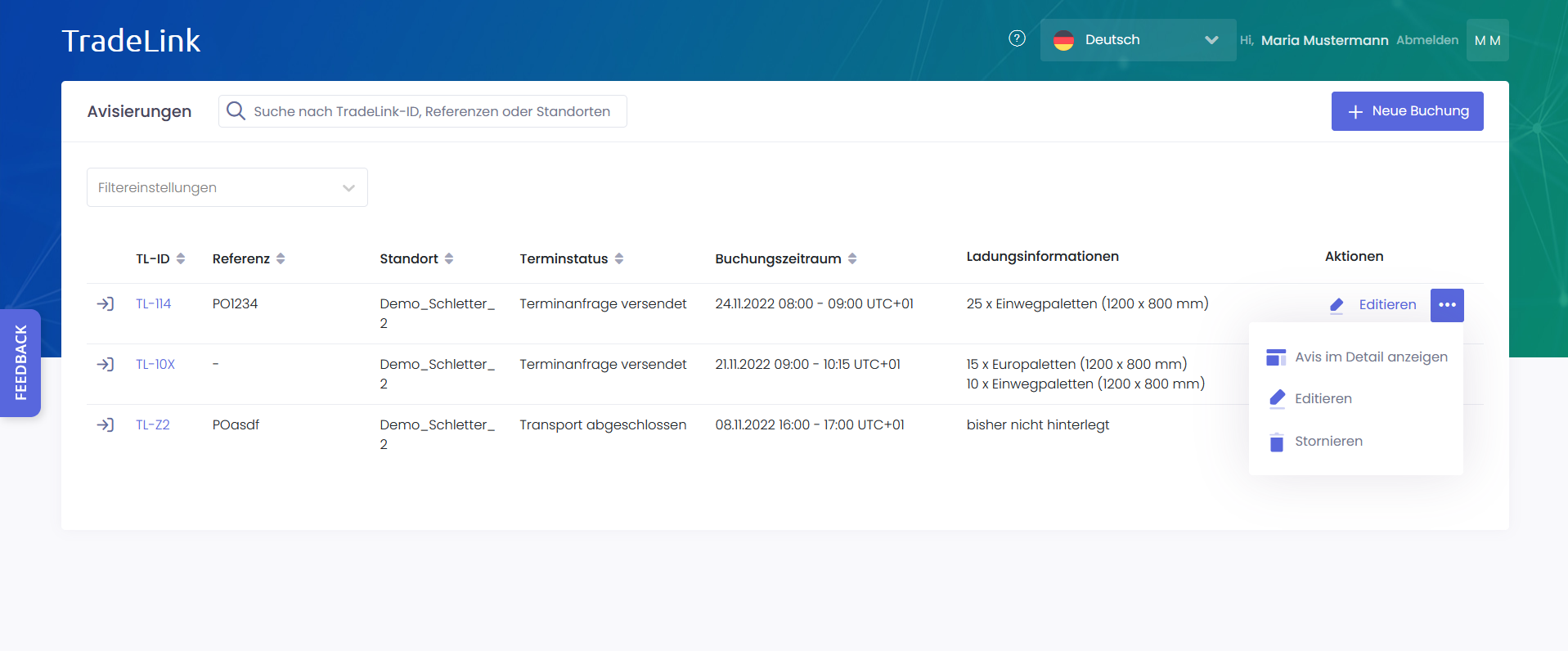Click the arrow icon beside TL-Z2
This screenshot has height=651, width=1568.
[x=106, y=424]
